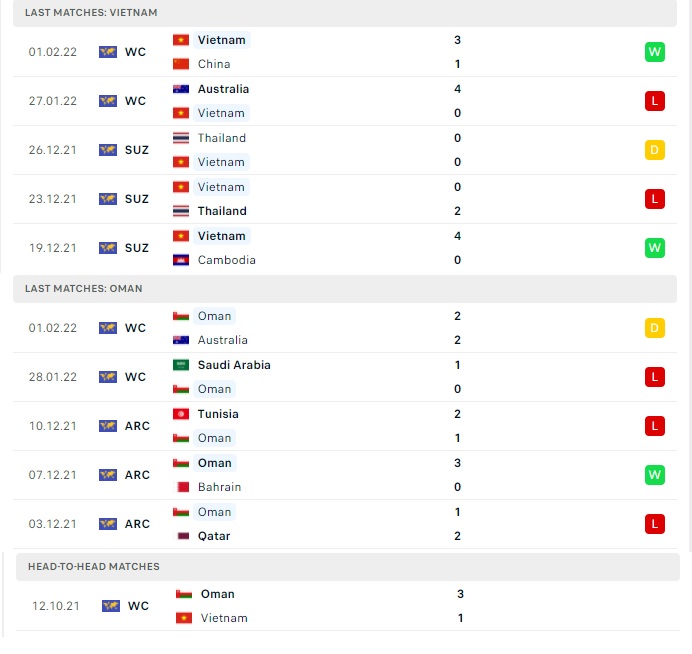Open the Last Matches: Oman section header
Image resolution: width=692 pixels, height=654 pixels.
coord(345,289)
